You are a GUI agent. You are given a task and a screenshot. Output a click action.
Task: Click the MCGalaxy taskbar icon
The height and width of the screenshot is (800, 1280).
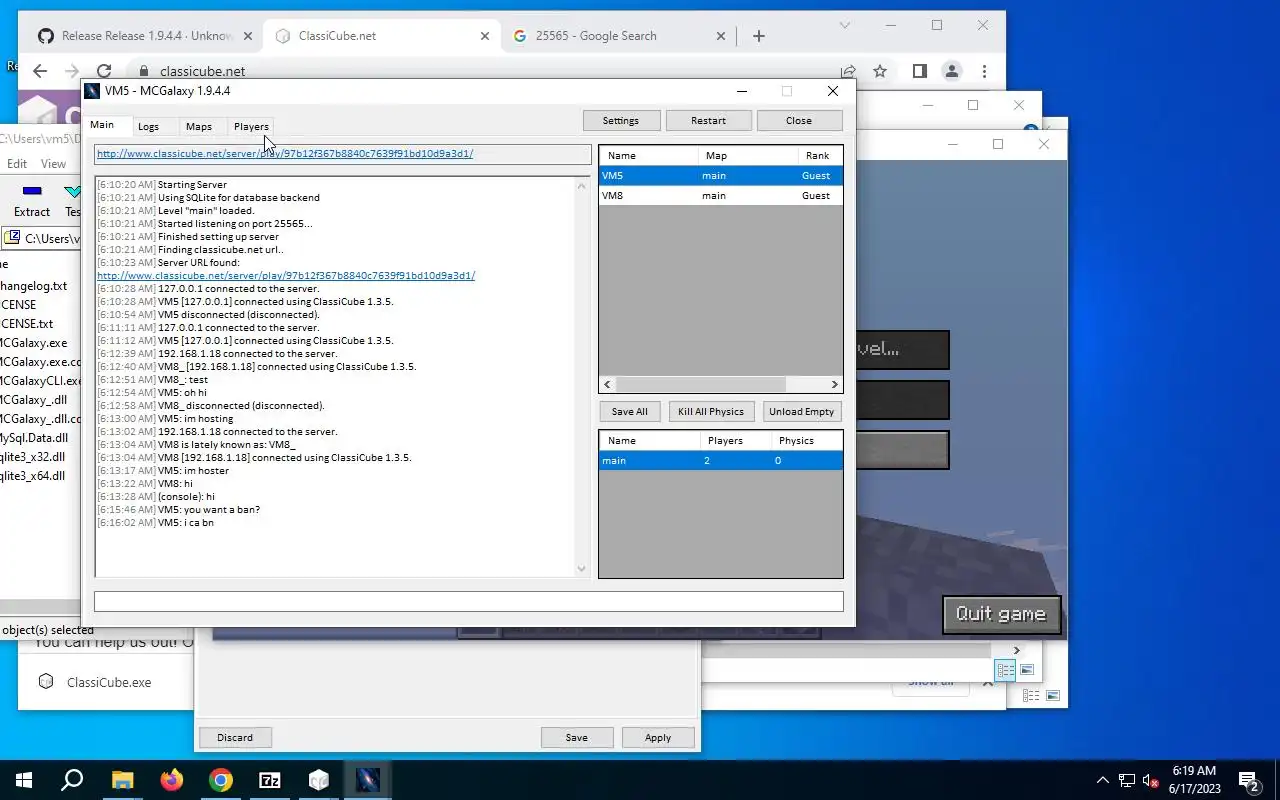[x=368, y=780]
